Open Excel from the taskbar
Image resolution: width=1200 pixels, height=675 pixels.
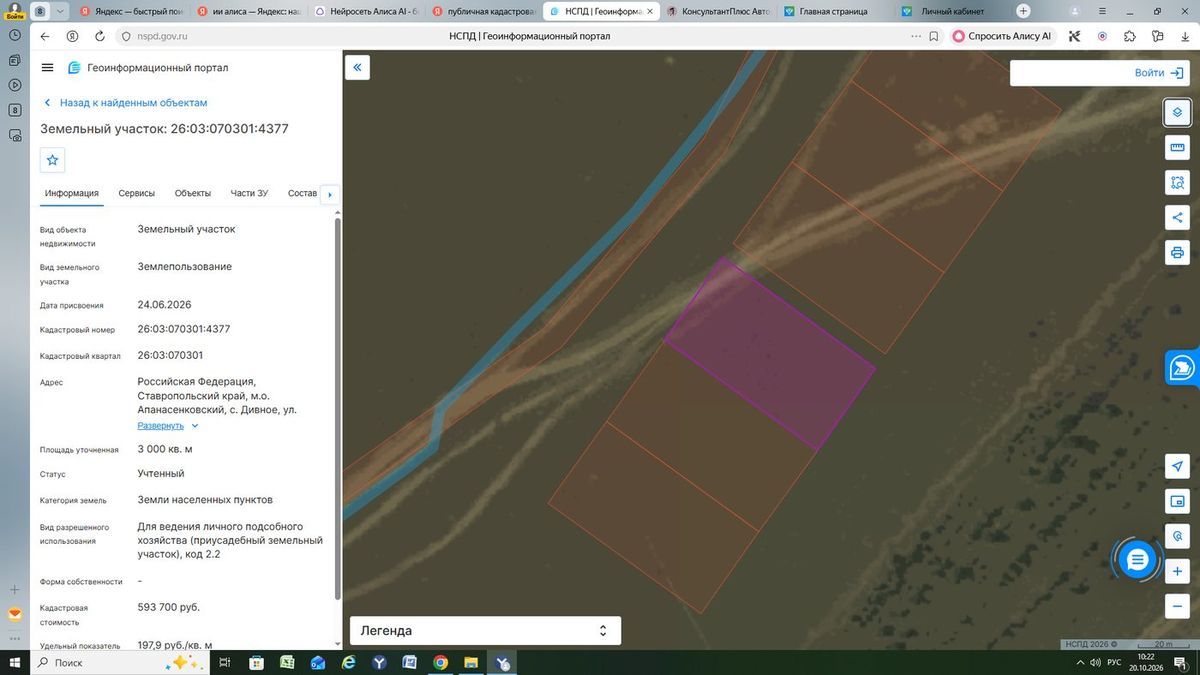click(x=287, y=663)
